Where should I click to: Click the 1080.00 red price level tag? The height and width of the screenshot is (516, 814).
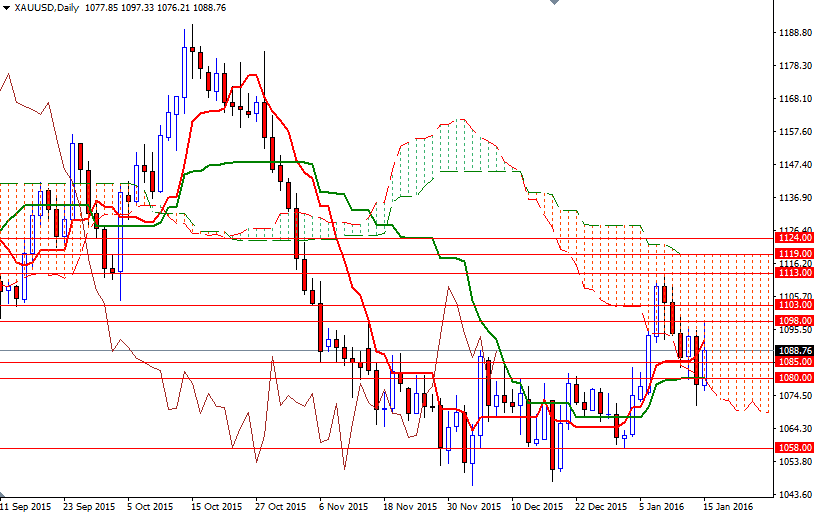pyautogui.click(x=794, y=378)
